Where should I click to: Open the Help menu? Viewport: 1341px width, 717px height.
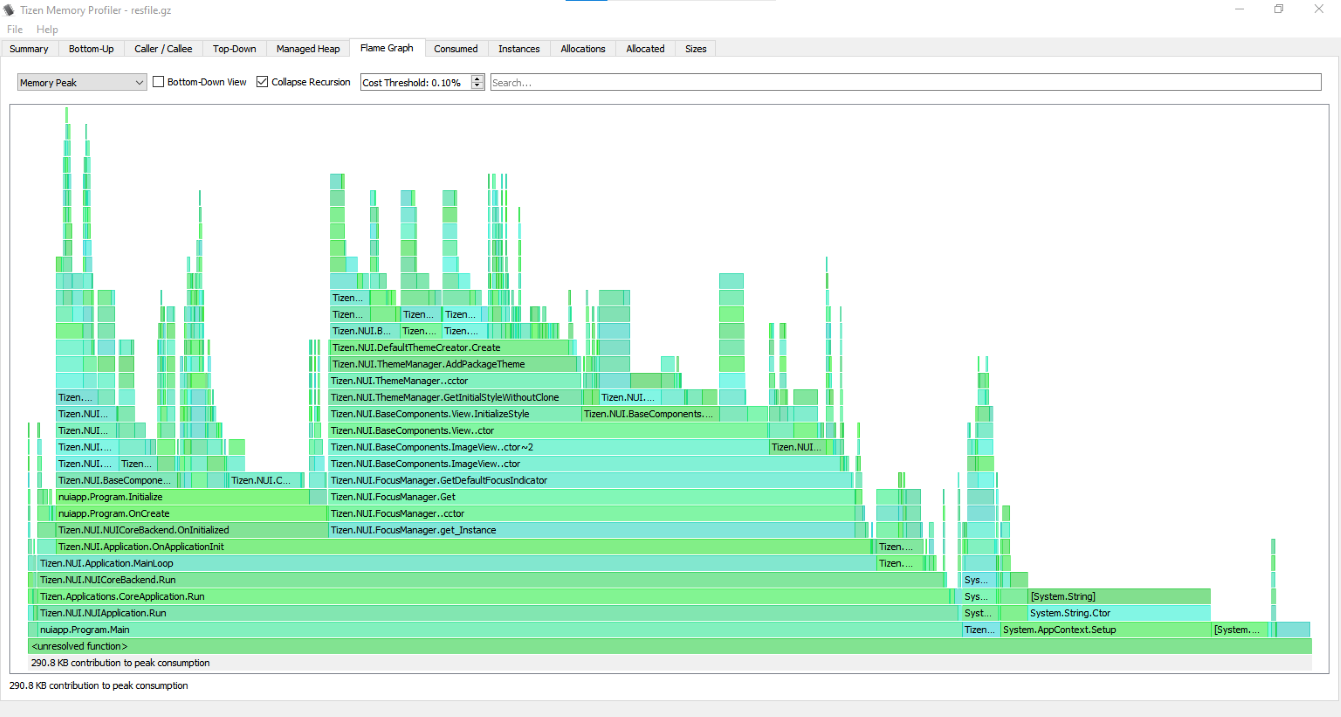[46, 29]
